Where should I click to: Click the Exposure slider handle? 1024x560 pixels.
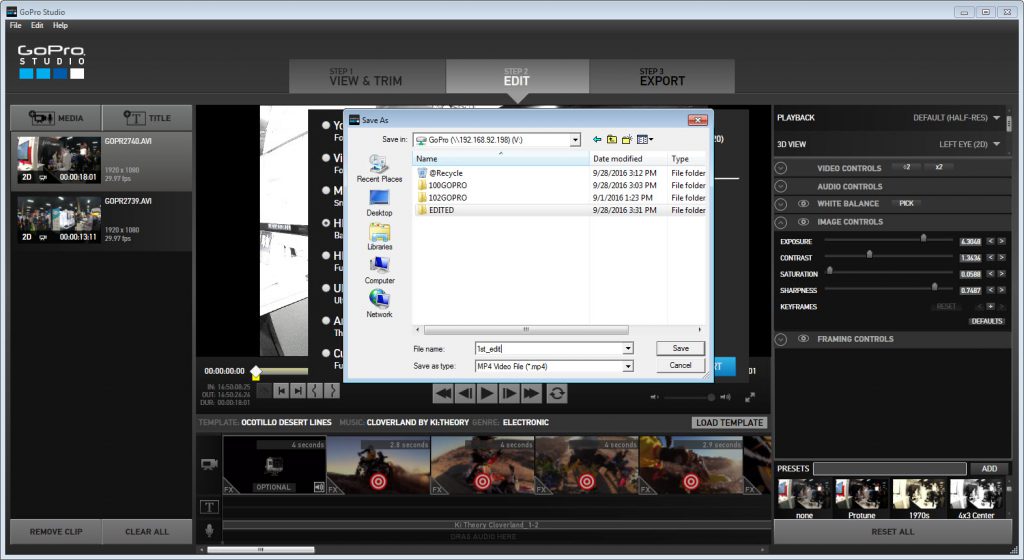pyautogui.click(x=923, y=239)
